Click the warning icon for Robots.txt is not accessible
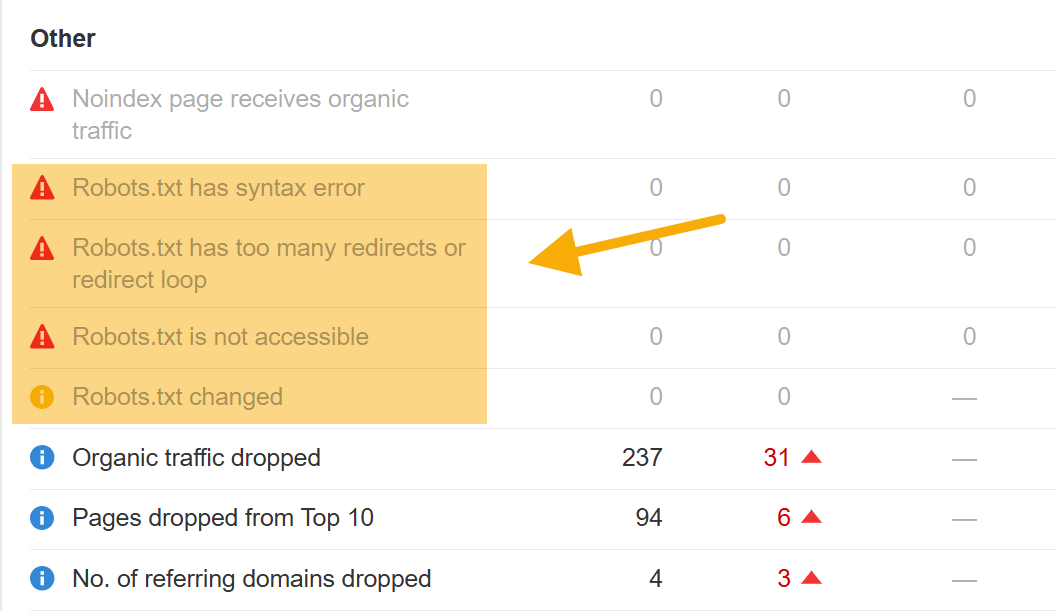 pyautogui.click(x=41, y=337)
